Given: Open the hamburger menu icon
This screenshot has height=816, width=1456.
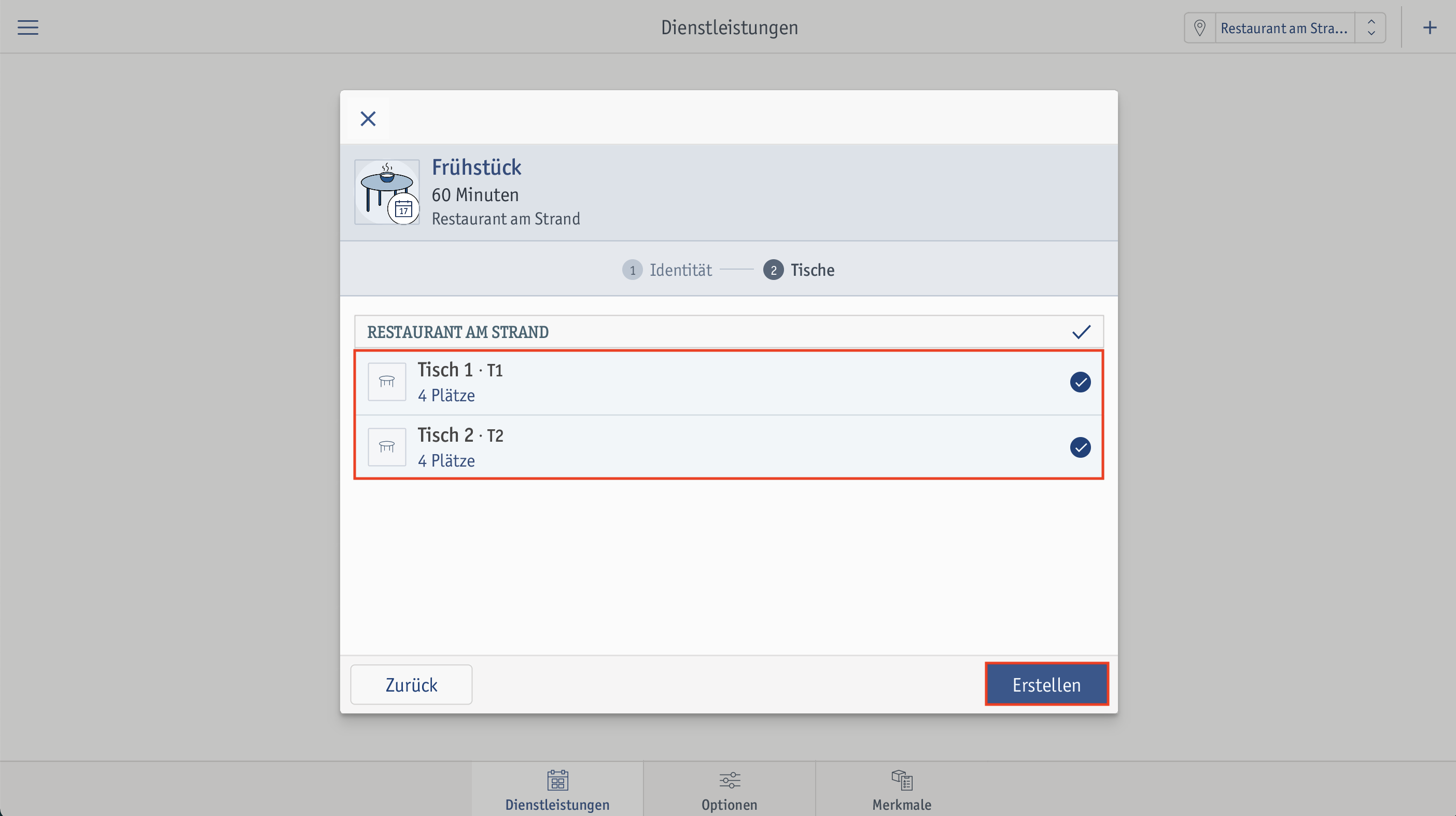Looking at the screenshot, I should (x=27, y=27).
